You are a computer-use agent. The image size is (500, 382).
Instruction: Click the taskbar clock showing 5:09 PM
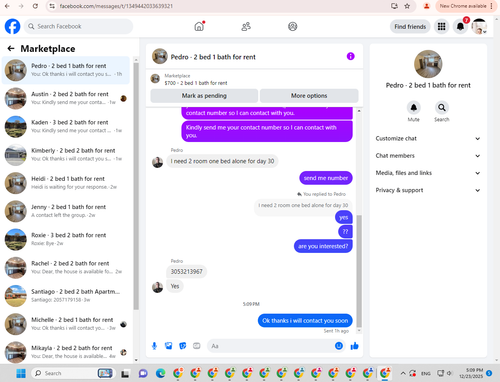pyautogui.click(x=471, y=373)
